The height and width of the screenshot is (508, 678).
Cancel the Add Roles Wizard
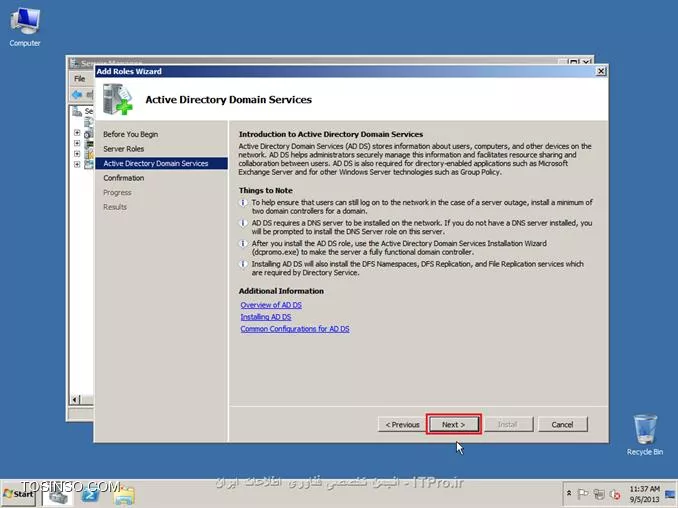tap(563, 425)
